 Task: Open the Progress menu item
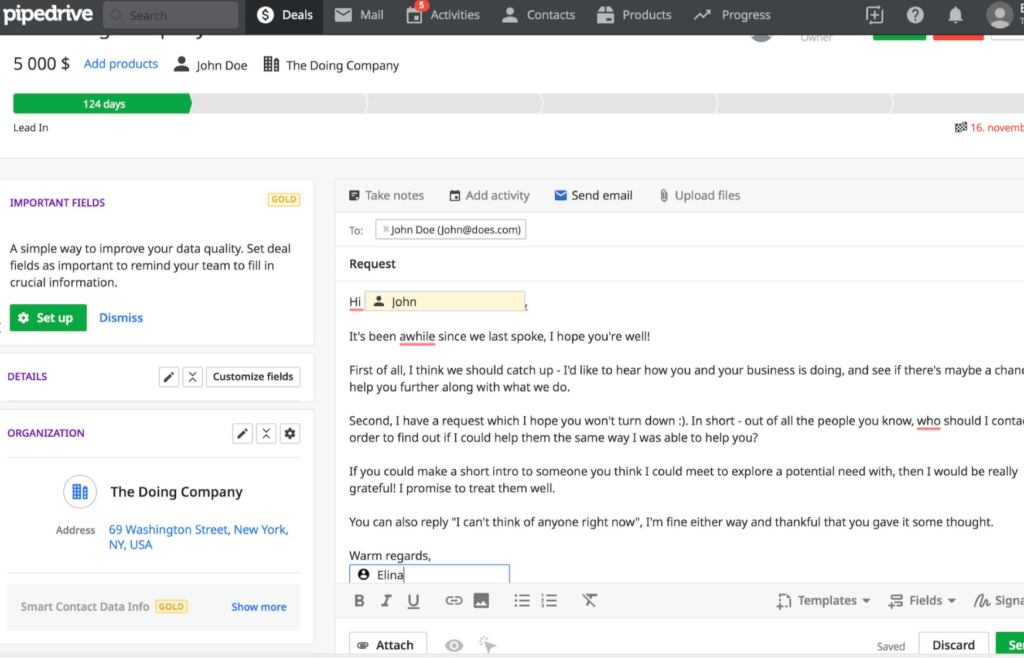coord(731,15)
